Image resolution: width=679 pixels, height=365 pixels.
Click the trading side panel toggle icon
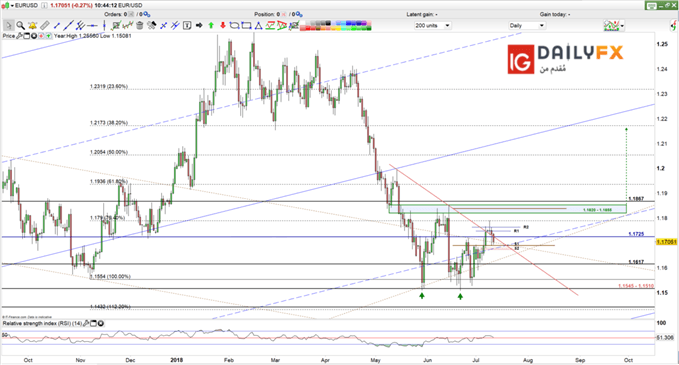[673, 26]
